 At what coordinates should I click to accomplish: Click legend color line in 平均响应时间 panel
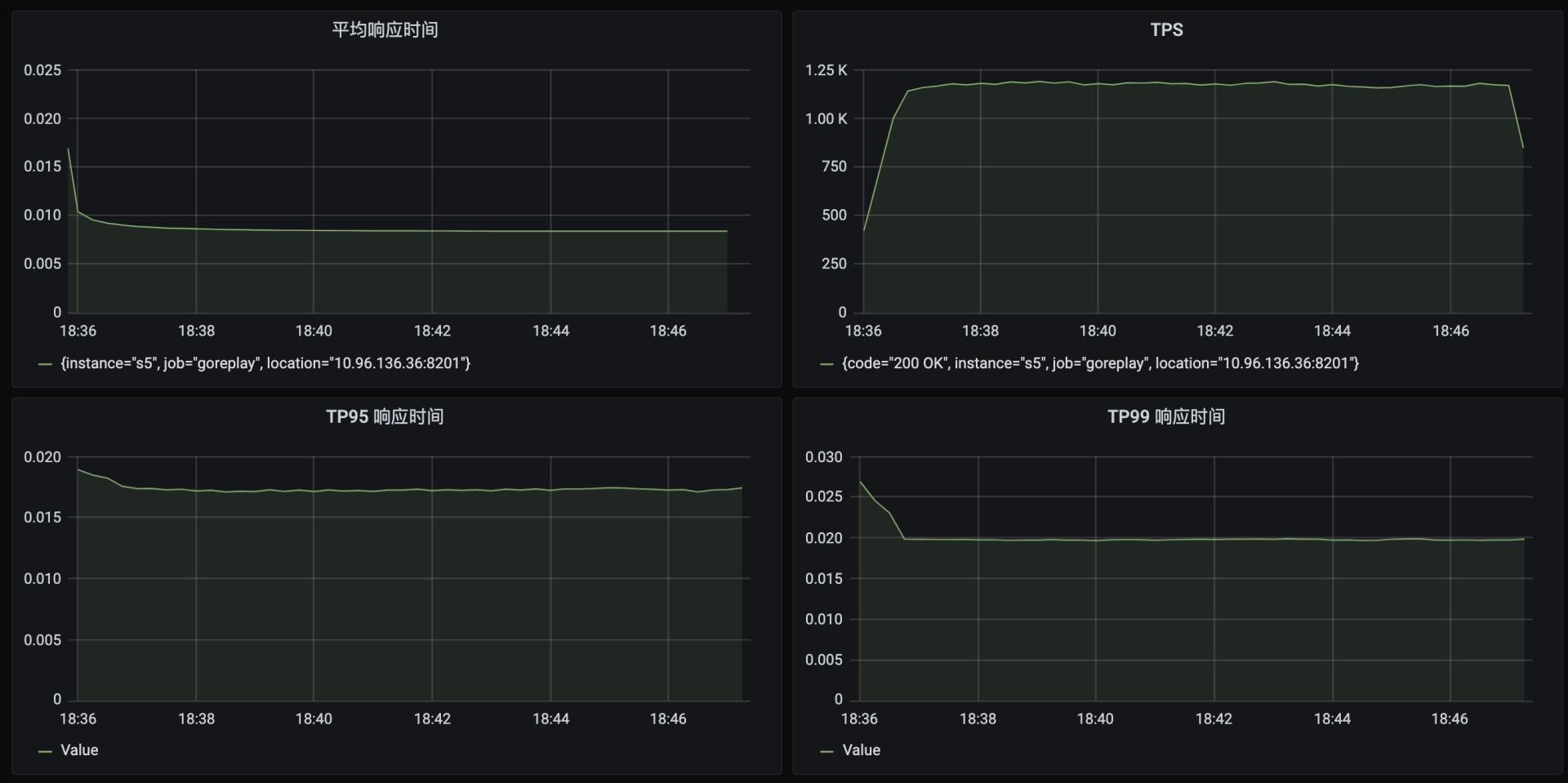pos(45,364)
